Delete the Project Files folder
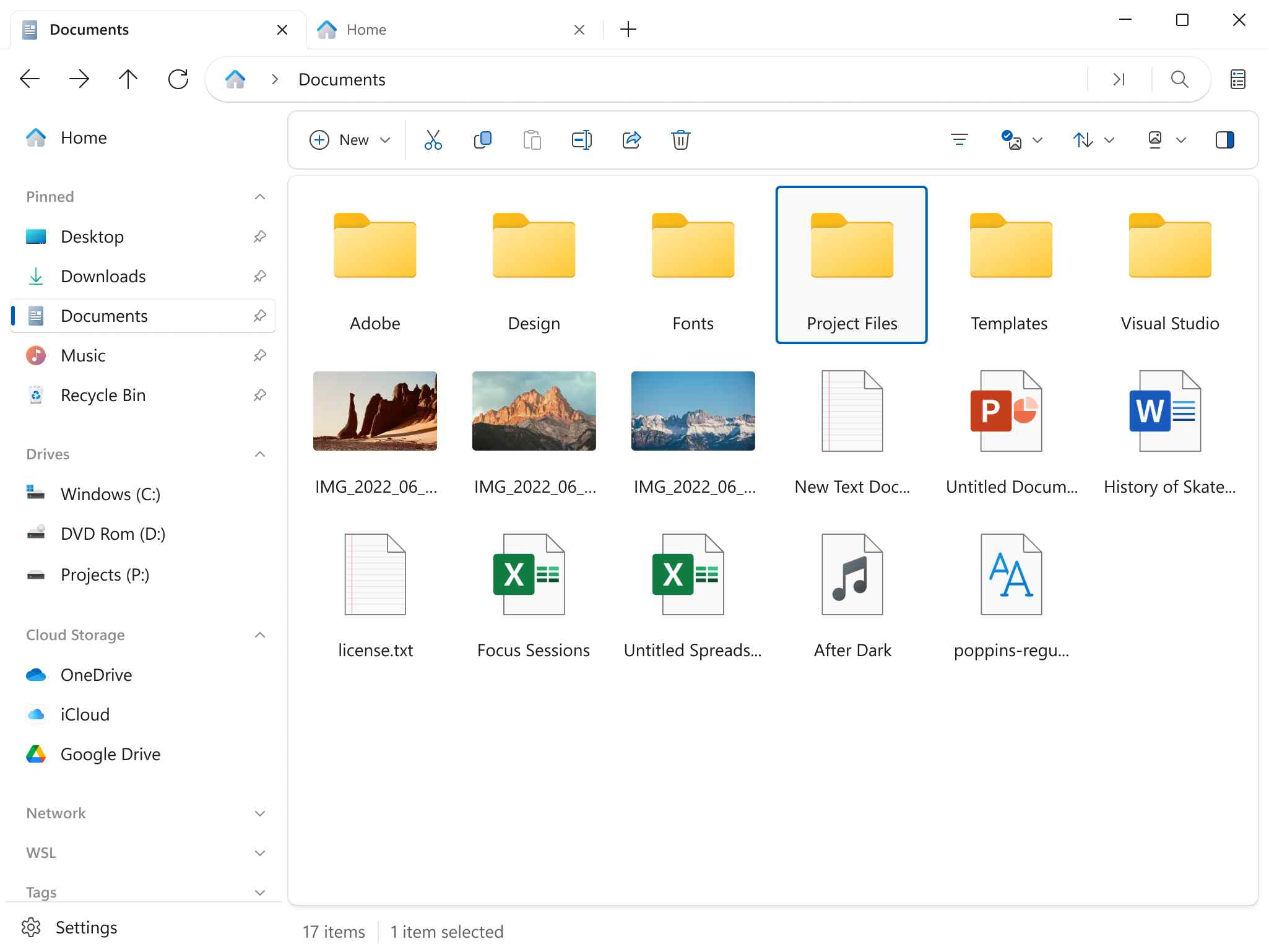The image size is (1269, 952). tap(681, 140)
